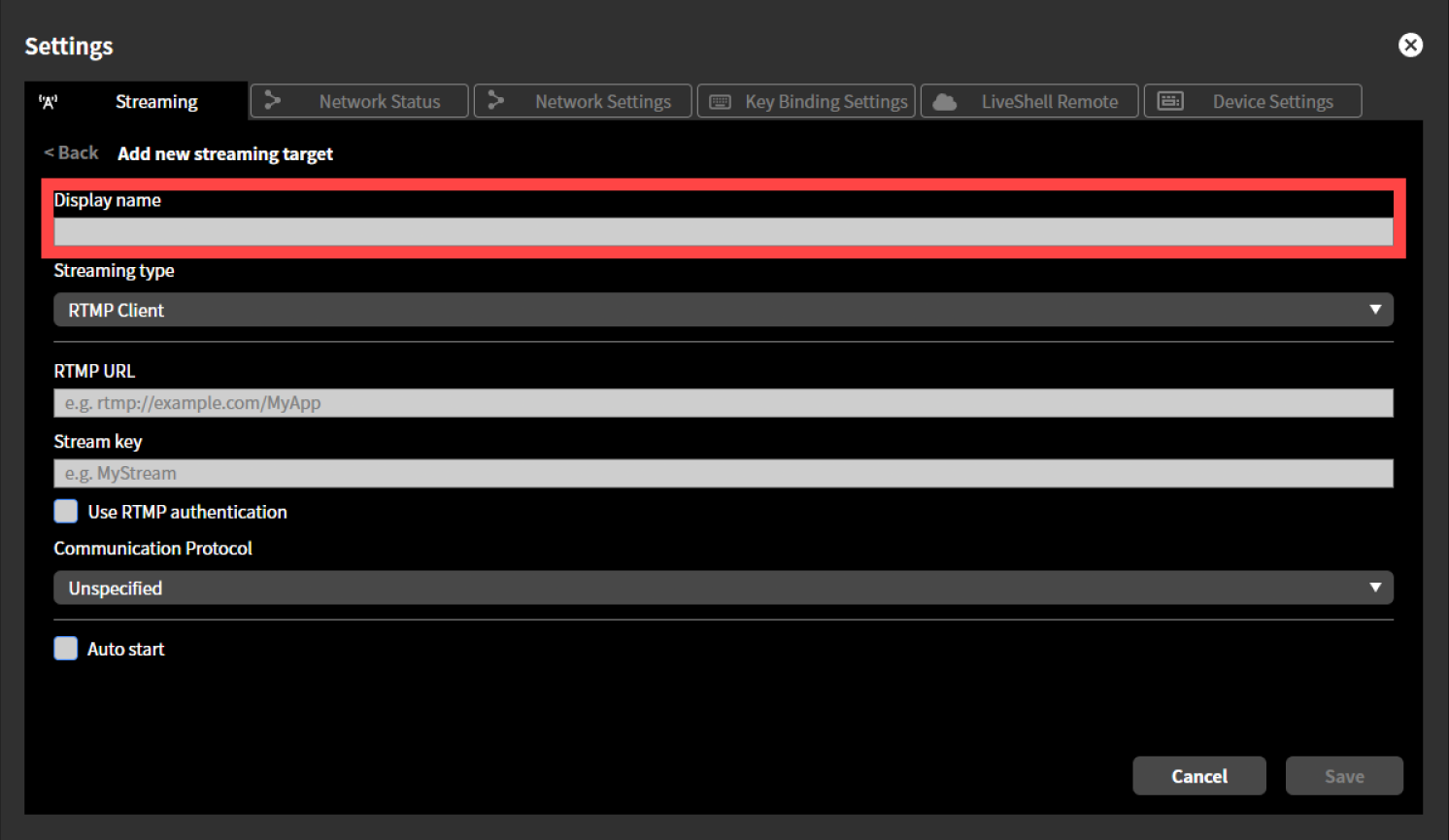Screen dimensions: 1449x840
Task: Click the RTMP URL input field
Action: coord(724,402)
